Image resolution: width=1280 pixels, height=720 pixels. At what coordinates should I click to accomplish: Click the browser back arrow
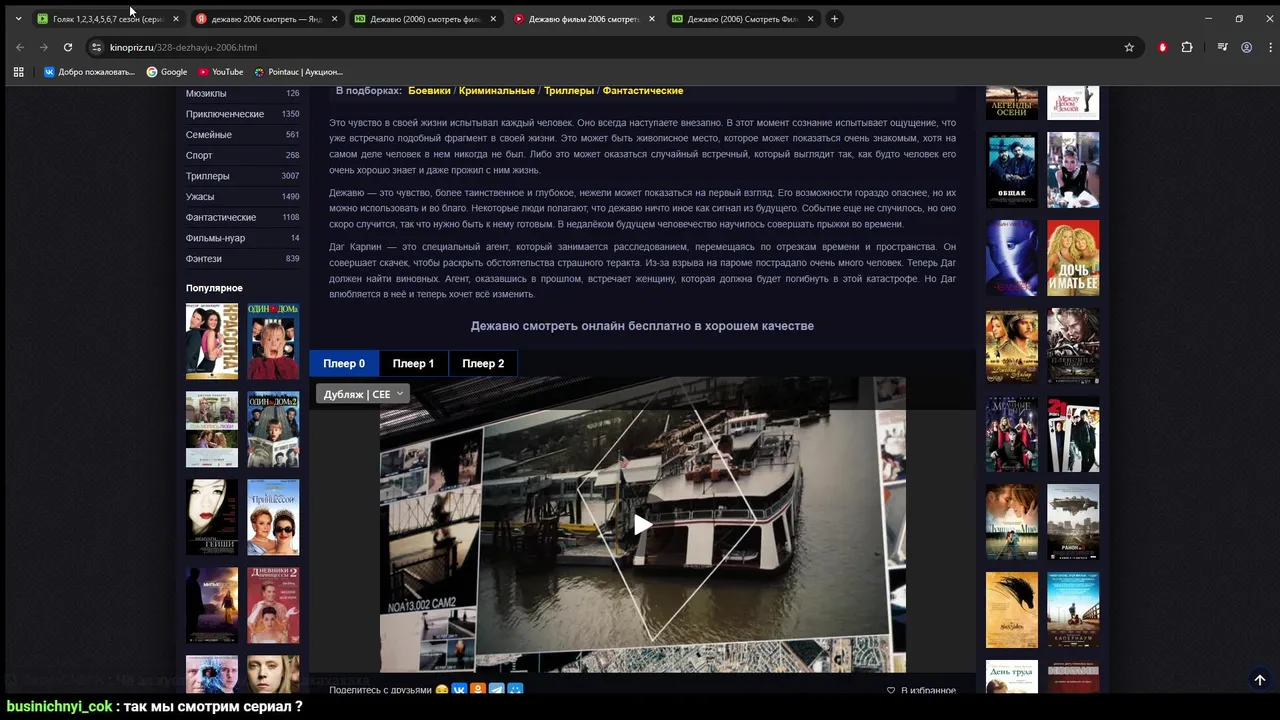pyautogui.click(x=19, y=47)
